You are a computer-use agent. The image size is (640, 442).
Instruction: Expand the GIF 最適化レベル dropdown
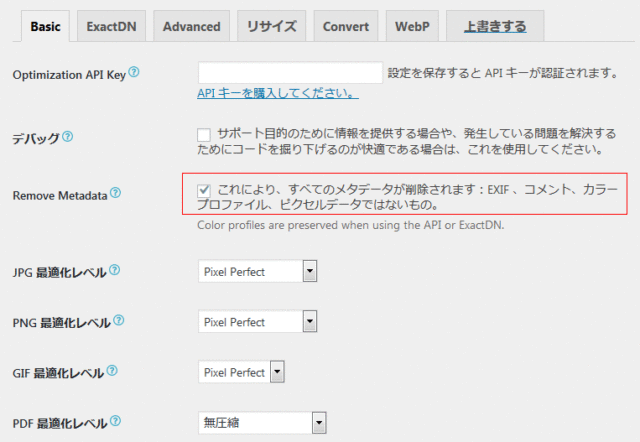[242, 373]
